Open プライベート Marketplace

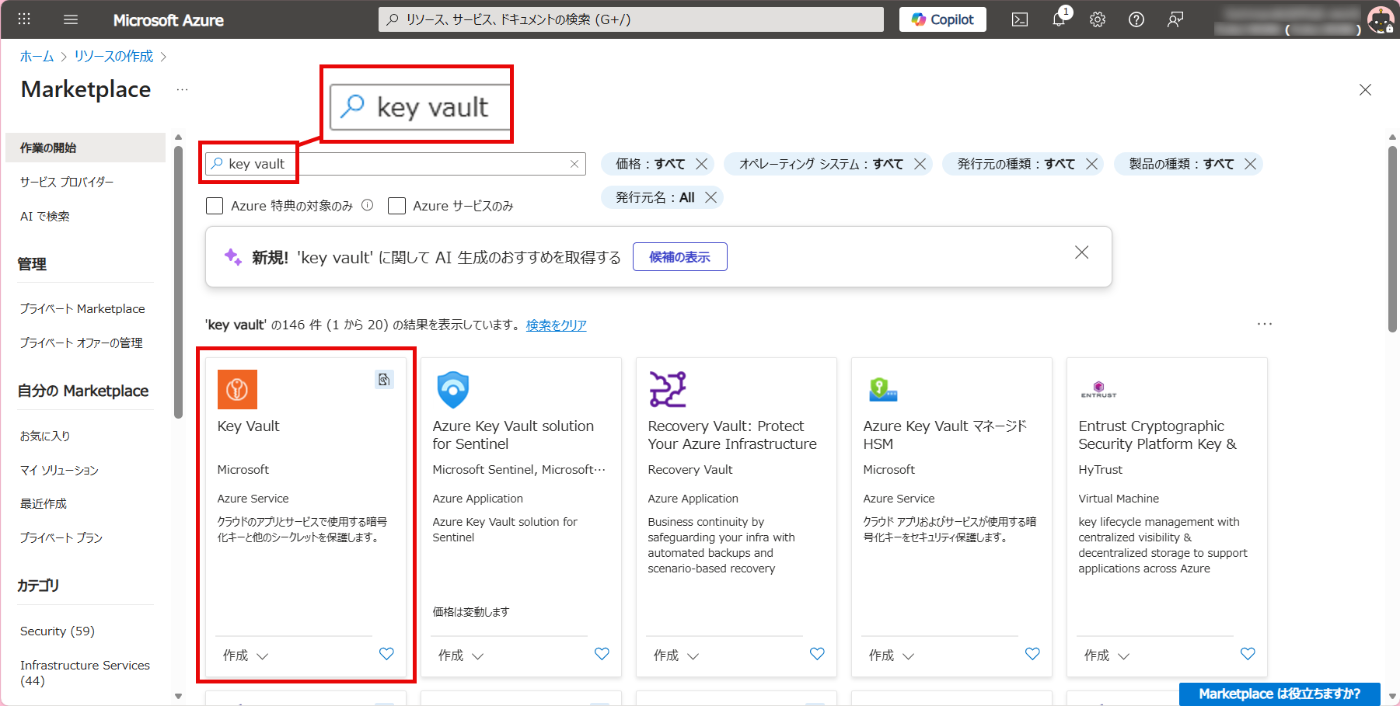[82, 309]
